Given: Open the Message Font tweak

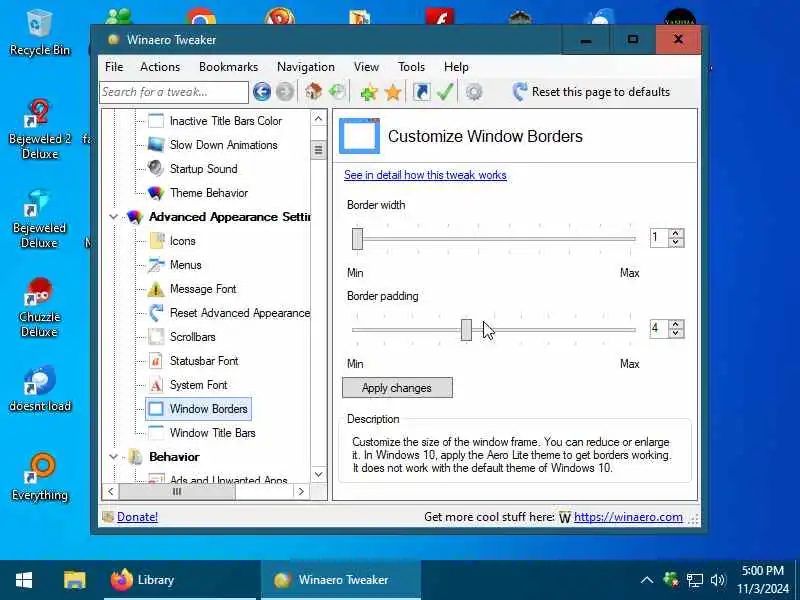Looking at the screenshot, I should point(203,289).
